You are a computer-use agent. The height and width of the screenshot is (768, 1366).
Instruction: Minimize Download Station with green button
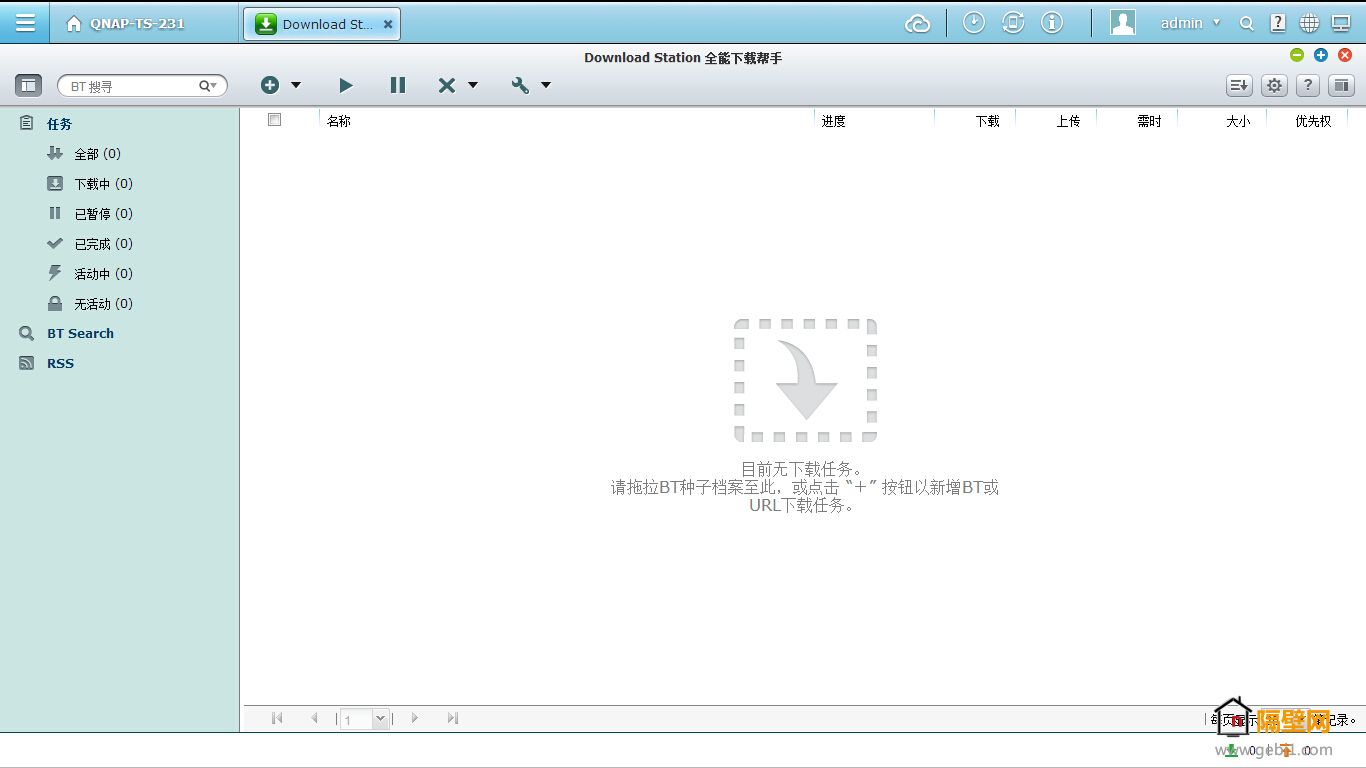[x=1297, y=55]
